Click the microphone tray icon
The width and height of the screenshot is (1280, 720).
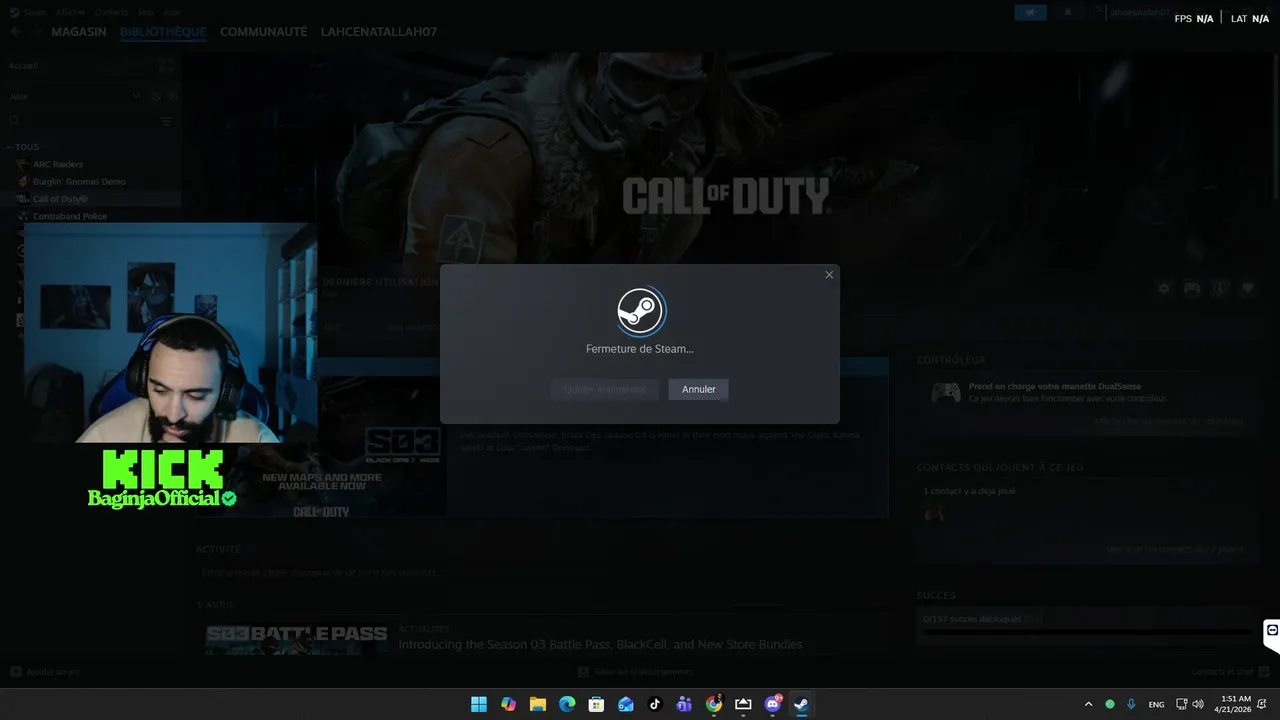pos(1131,704)
